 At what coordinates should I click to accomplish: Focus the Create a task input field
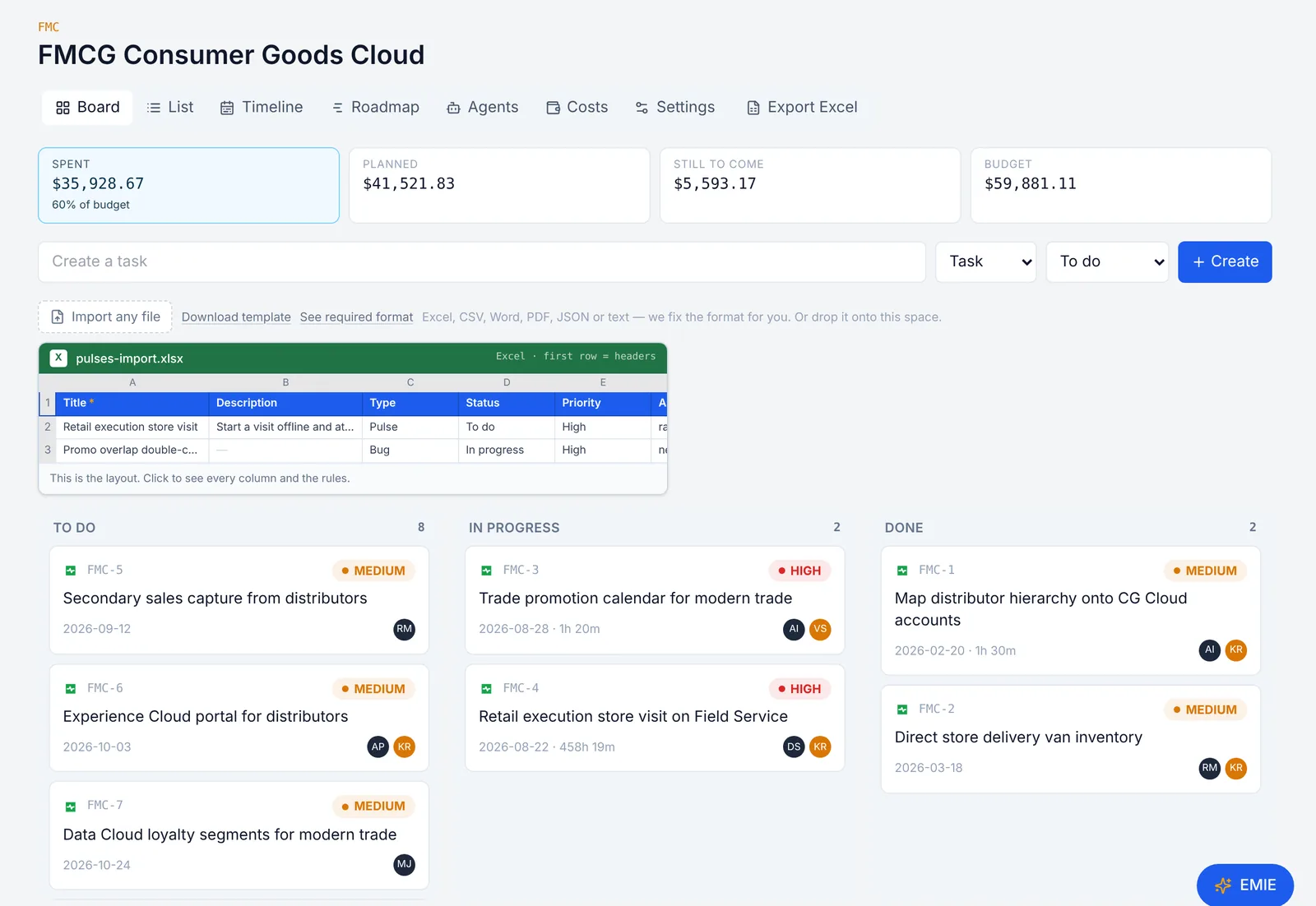(x=482, y=261)
